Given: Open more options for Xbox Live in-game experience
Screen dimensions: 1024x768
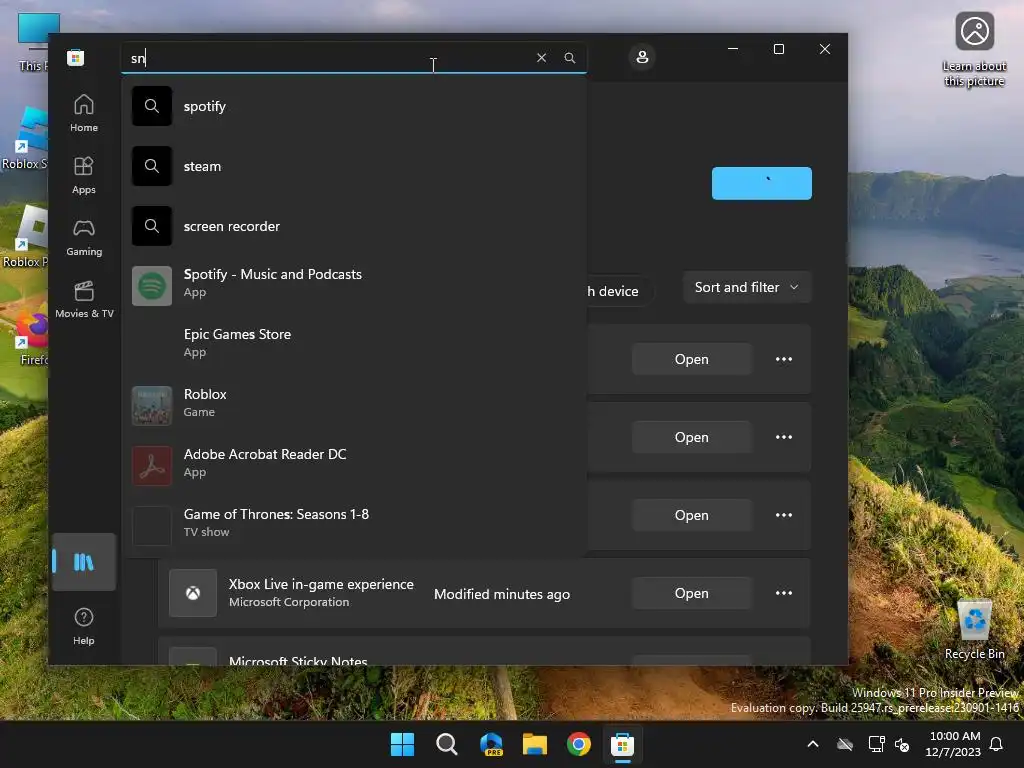Looking at the screenshot, I should [784, 594].
